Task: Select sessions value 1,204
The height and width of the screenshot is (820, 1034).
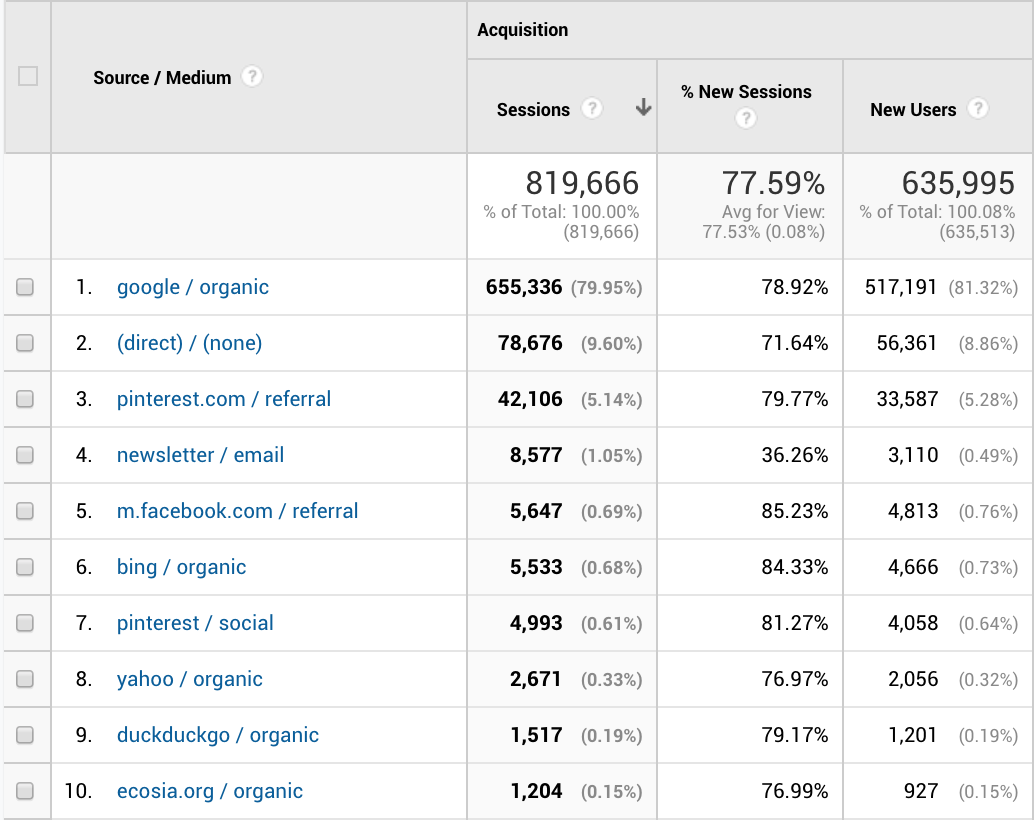Action: tap(536, 792)
